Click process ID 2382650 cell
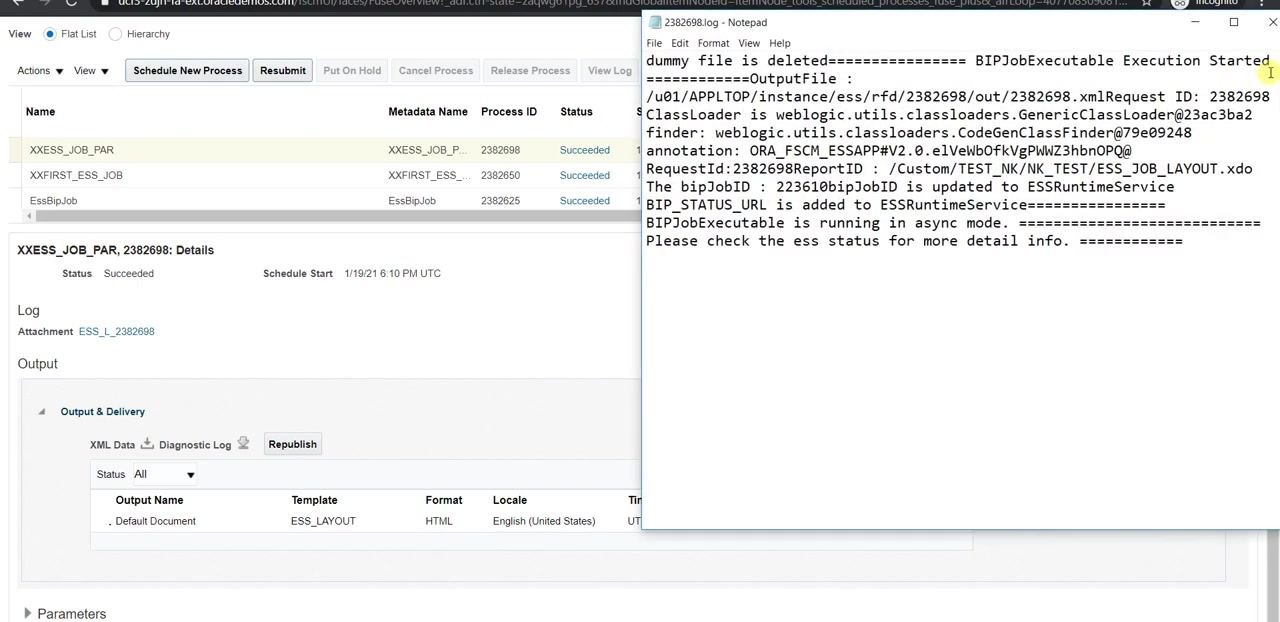1280x622 pixels. click(x=501, y=175)
